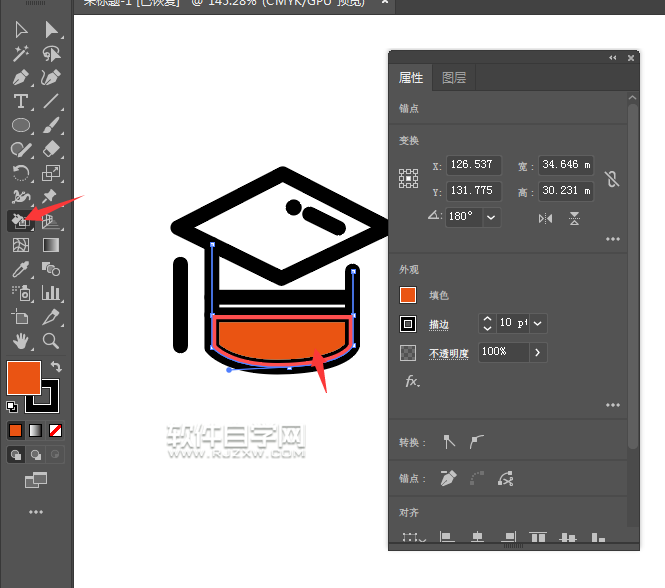This screenshot has width=665, height=588.
Task: Switch to the 图层 tab
Action: pos(454,78)
